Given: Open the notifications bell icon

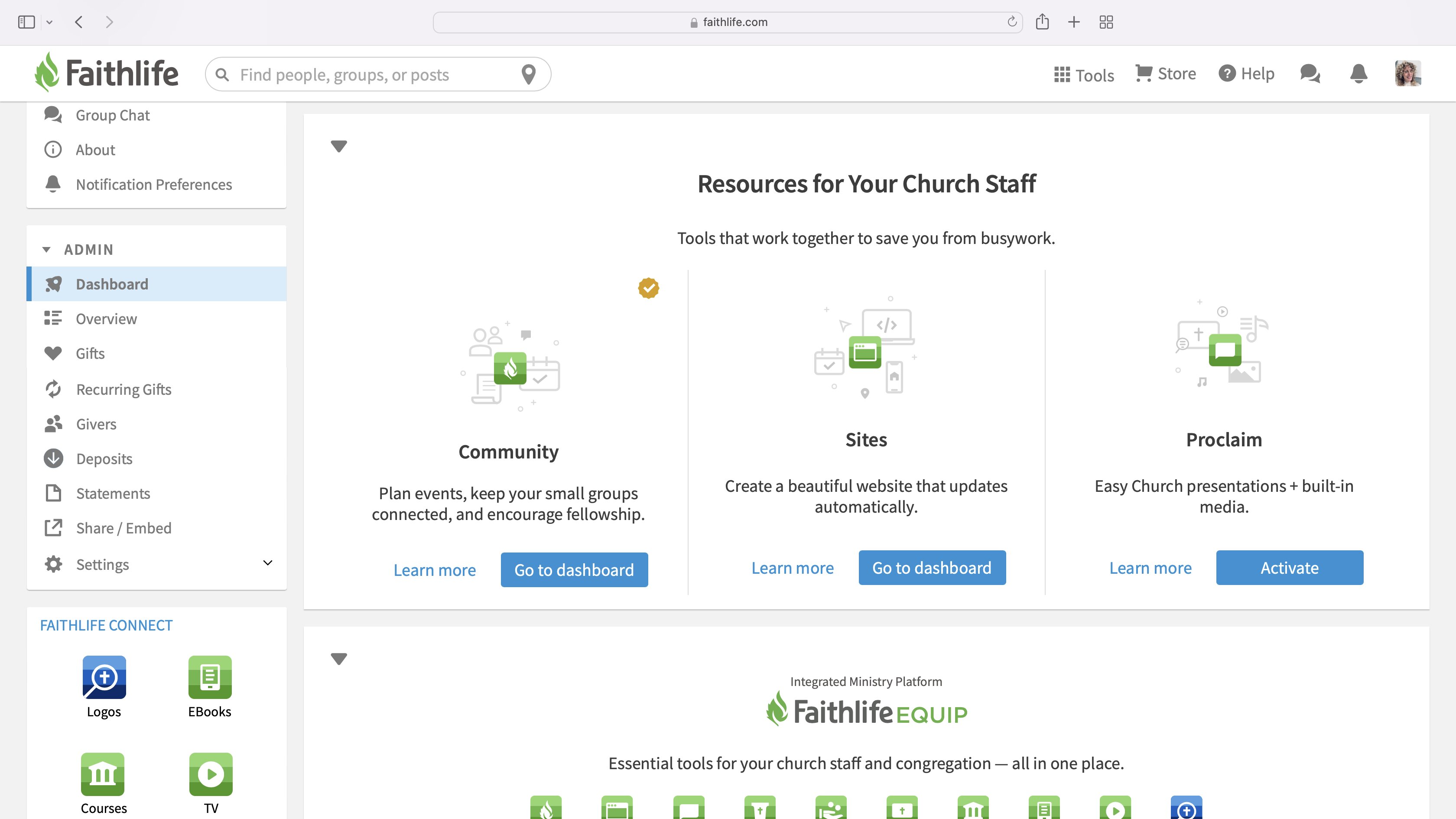Looking at the screenshot, I should 1358,74.
